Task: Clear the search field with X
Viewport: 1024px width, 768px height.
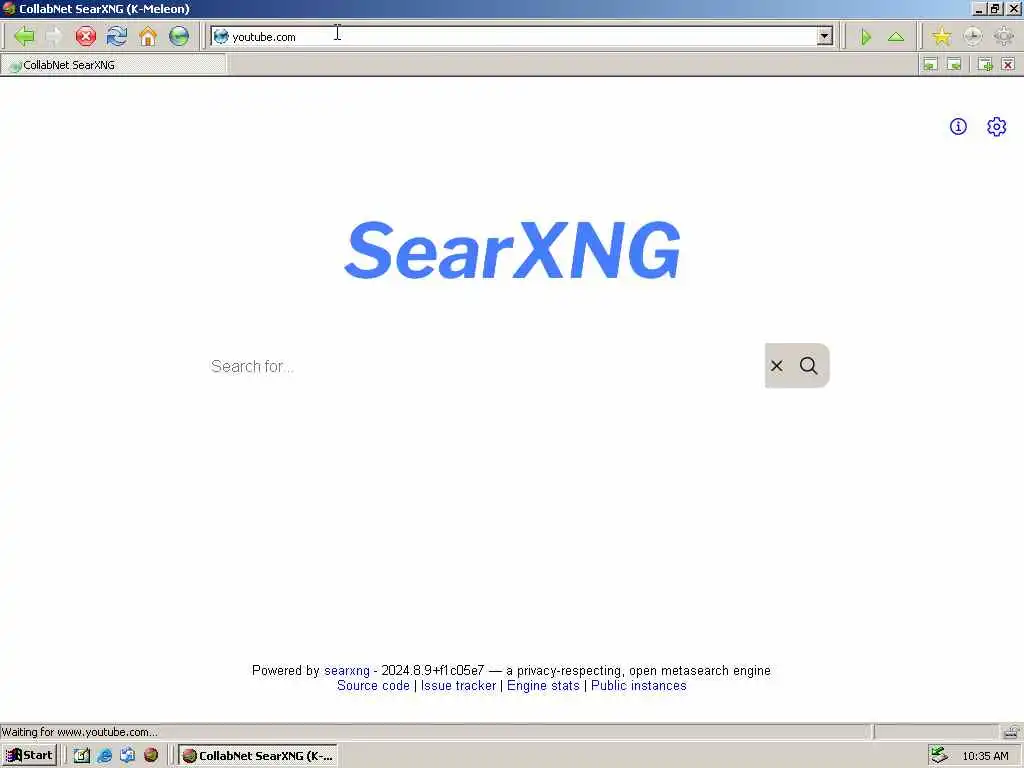Action: coord(776,366)
